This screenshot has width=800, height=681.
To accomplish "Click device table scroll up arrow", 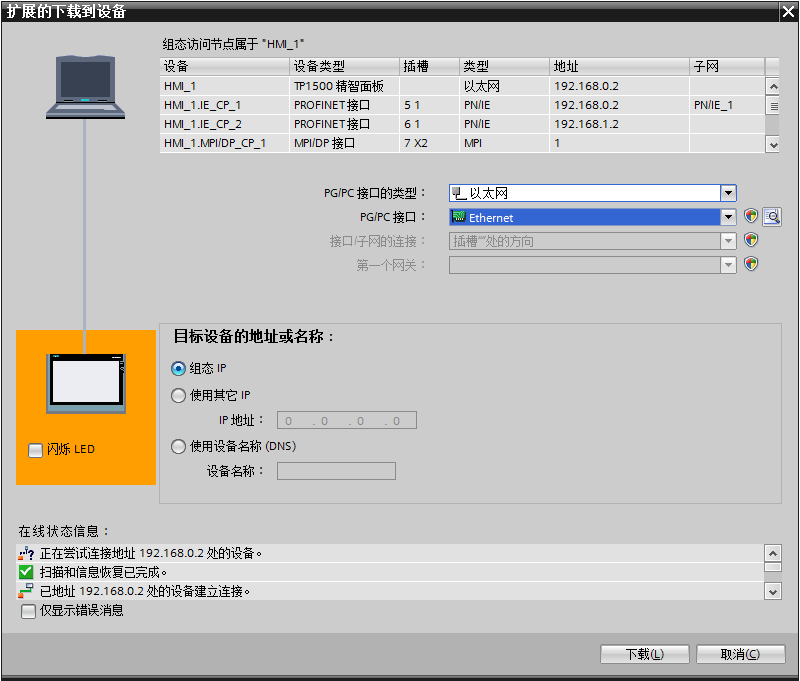I will [x=773, y=86].
